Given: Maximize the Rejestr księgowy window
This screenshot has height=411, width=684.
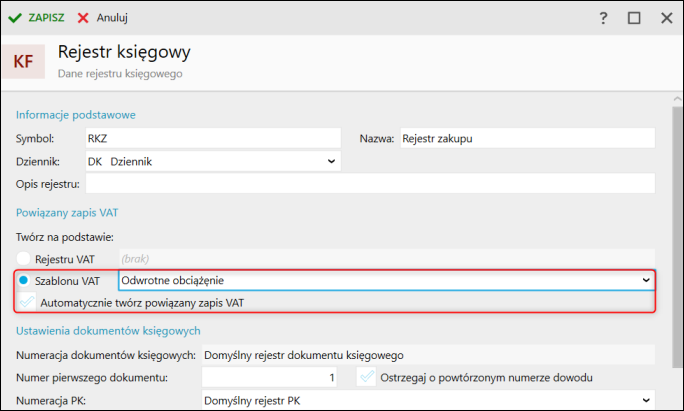Looking at the screenshot, I should tap(634, 18).
